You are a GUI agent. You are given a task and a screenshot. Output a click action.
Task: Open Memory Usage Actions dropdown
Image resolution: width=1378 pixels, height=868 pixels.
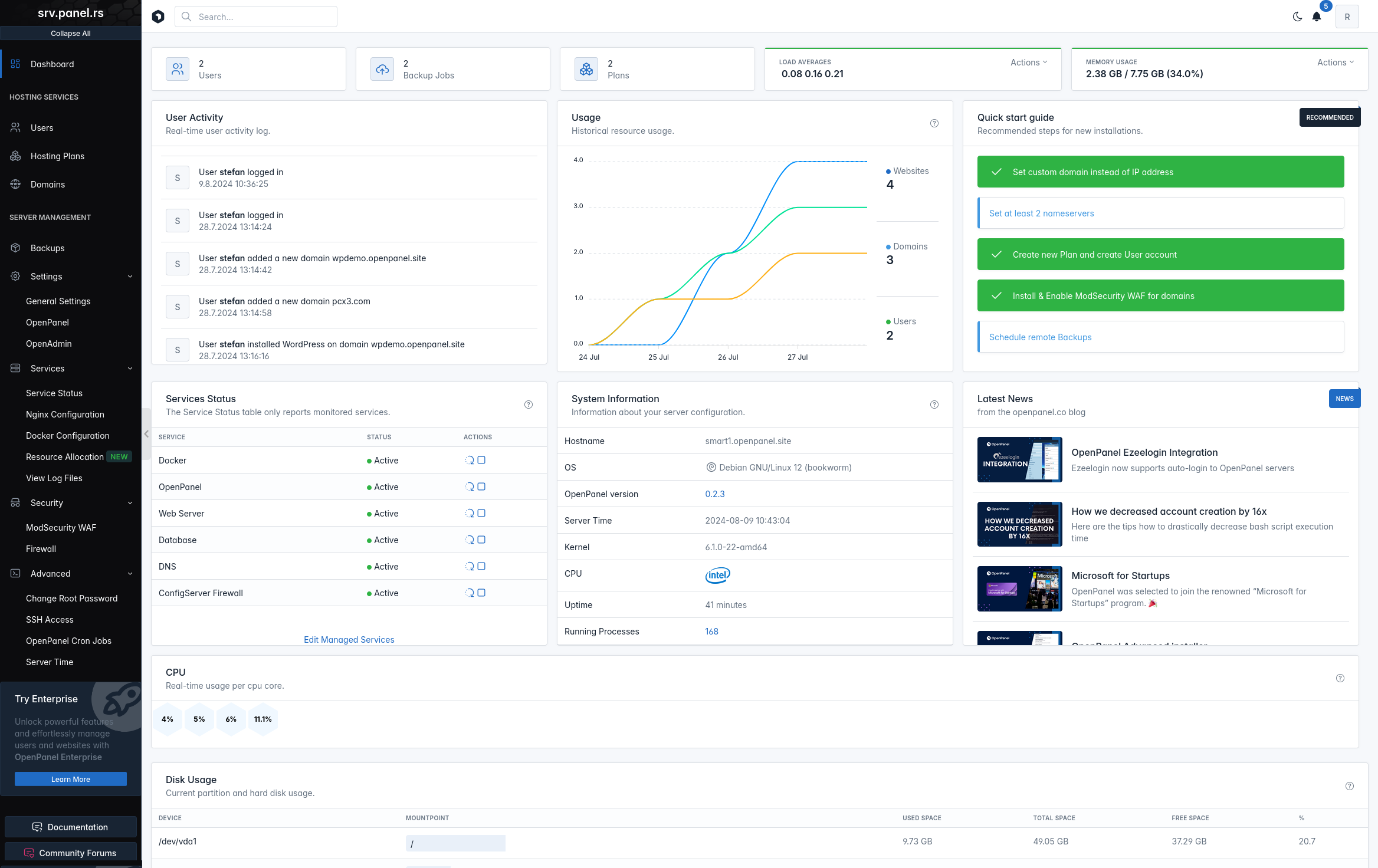coord(1336,62)
